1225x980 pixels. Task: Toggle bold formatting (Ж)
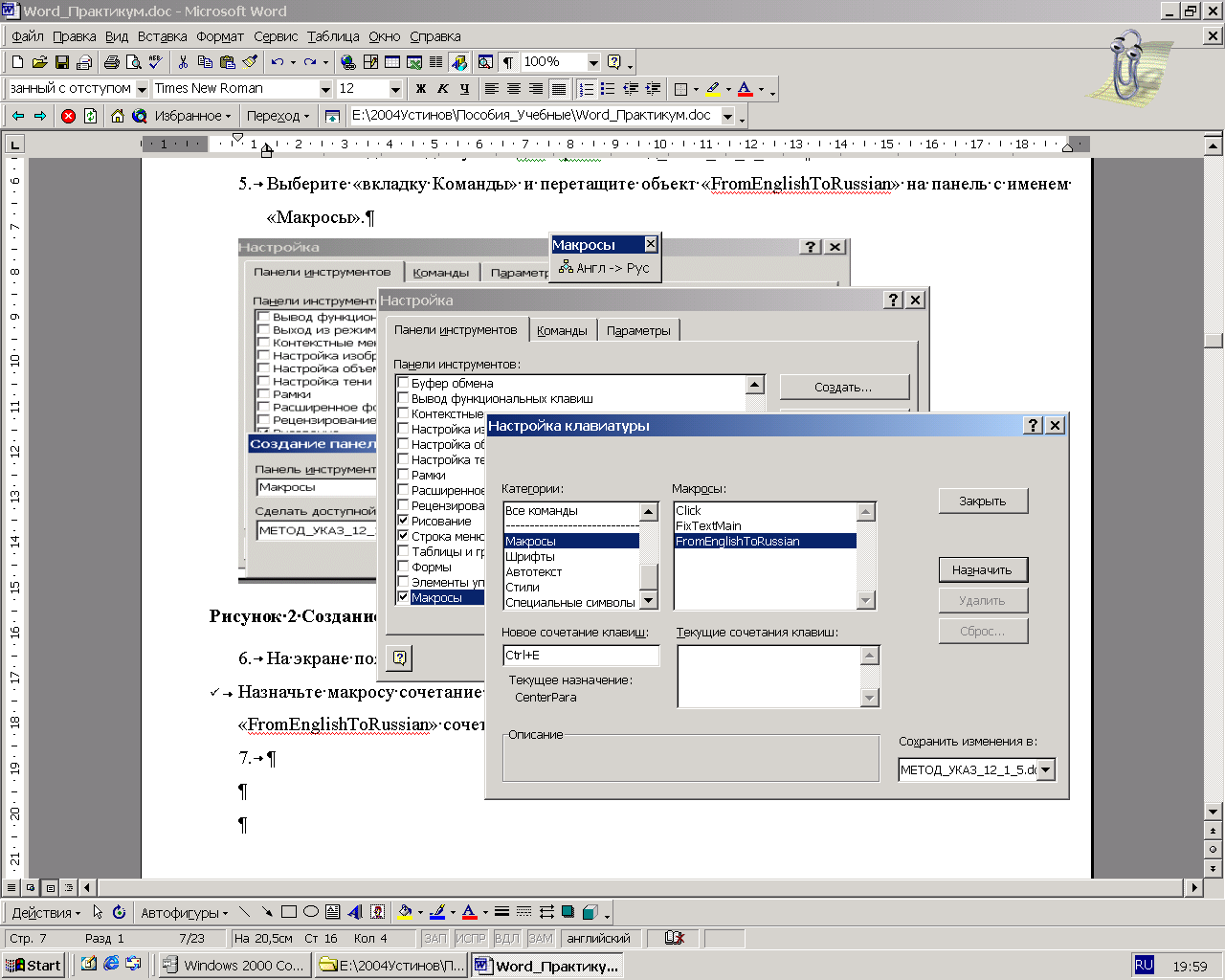click(421, 89)
